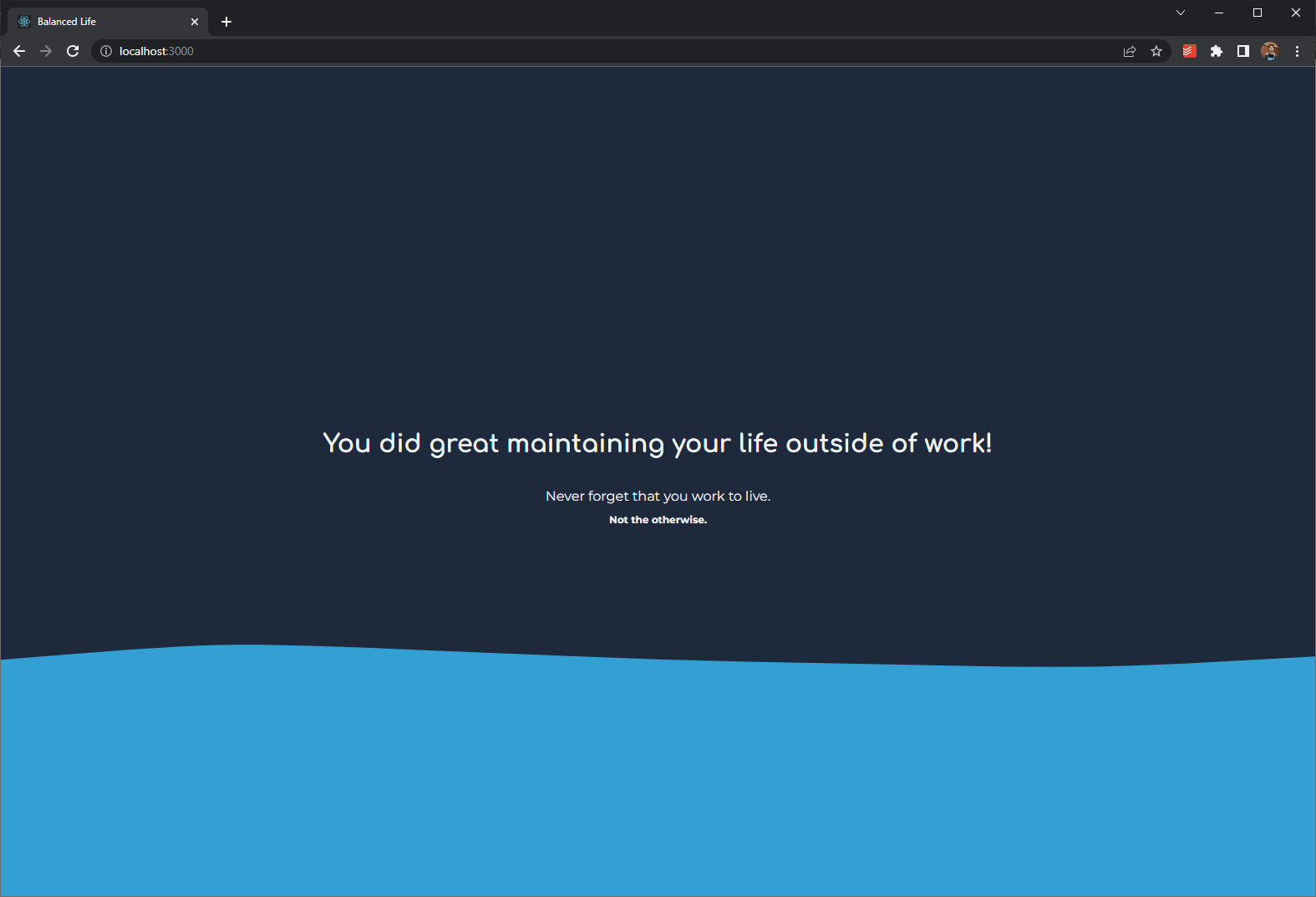This screenshot has height=897, width=1316.
Task: View site information icon in address bar
Action: 106,51
